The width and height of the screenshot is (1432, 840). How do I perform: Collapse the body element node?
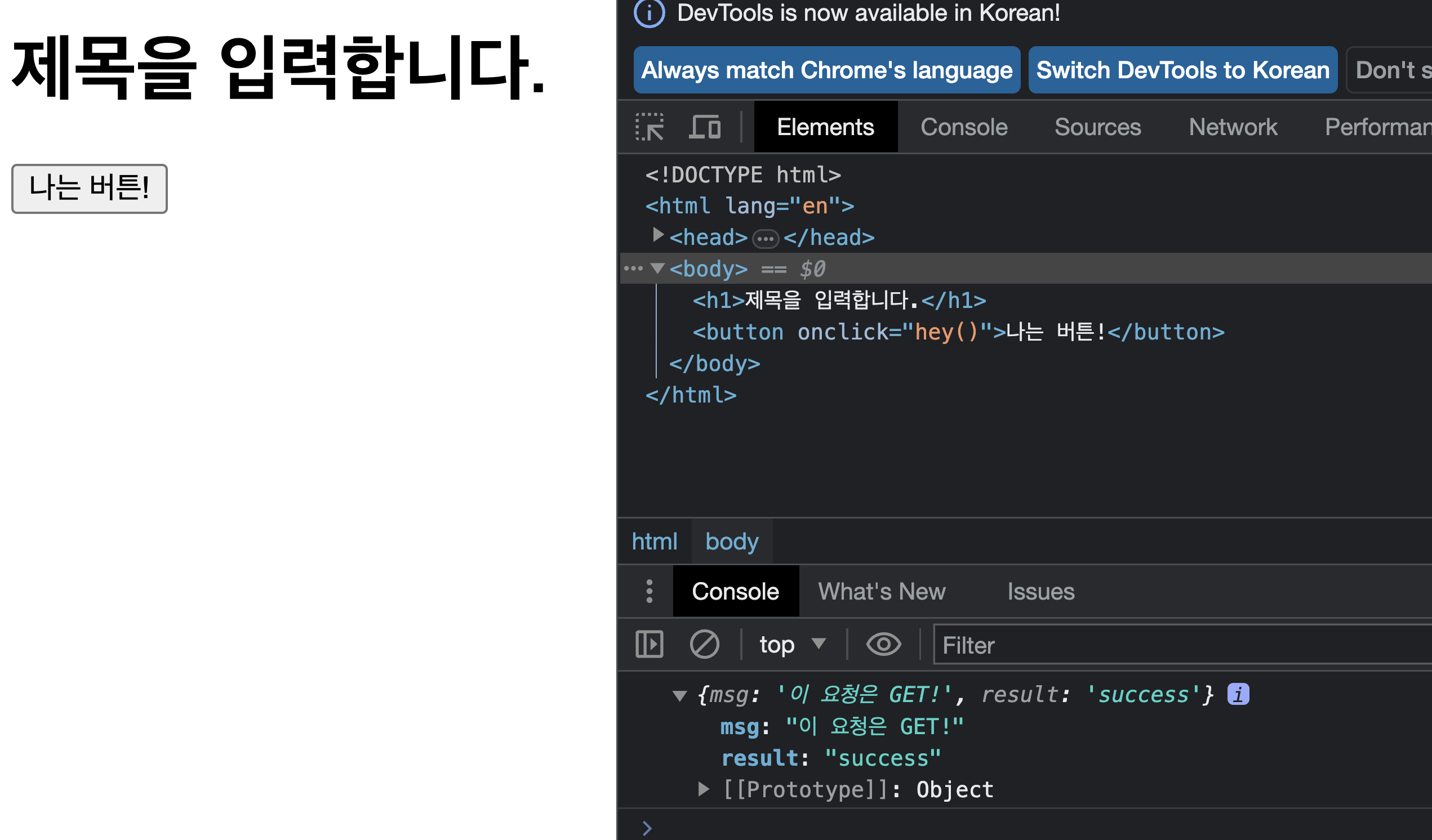pyautogui.click(x=657, y=269)
